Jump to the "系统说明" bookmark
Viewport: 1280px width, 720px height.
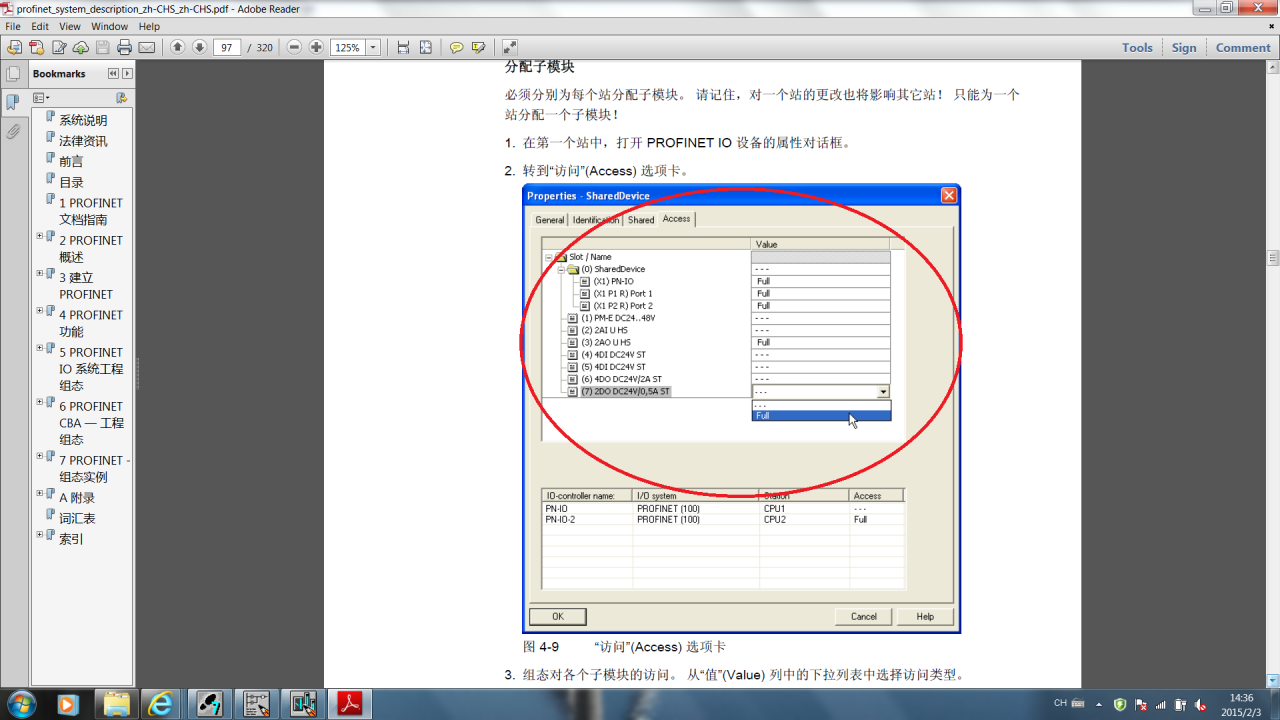pyautogui.click(x=83, y=120)
